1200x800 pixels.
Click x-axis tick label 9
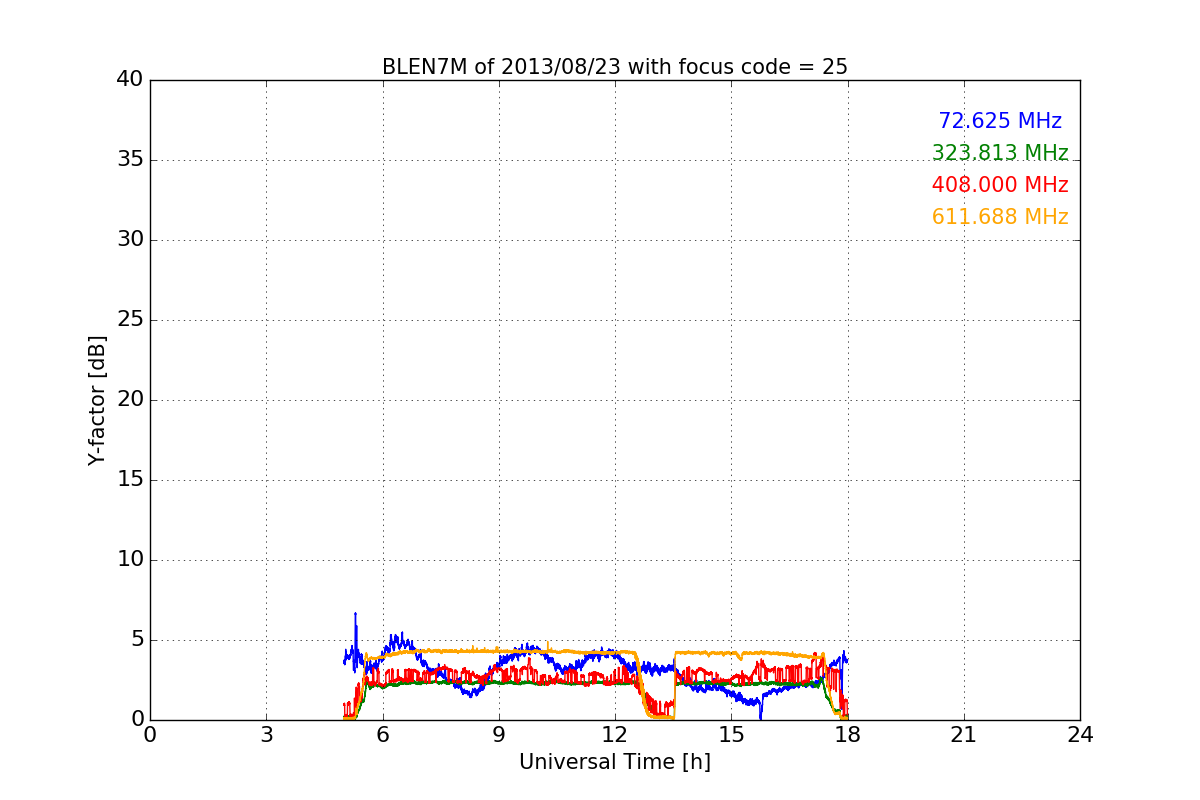[x=499, y=735]
